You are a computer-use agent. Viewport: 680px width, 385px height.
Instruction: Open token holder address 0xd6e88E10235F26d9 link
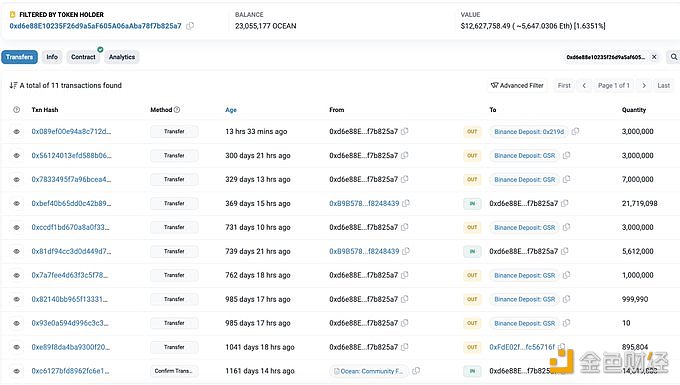tap(95, 26)
